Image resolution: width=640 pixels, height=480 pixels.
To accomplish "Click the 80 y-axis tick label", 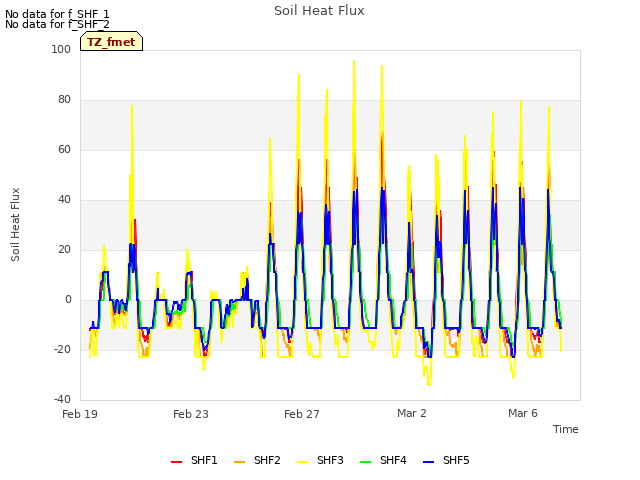I will 64,100.
